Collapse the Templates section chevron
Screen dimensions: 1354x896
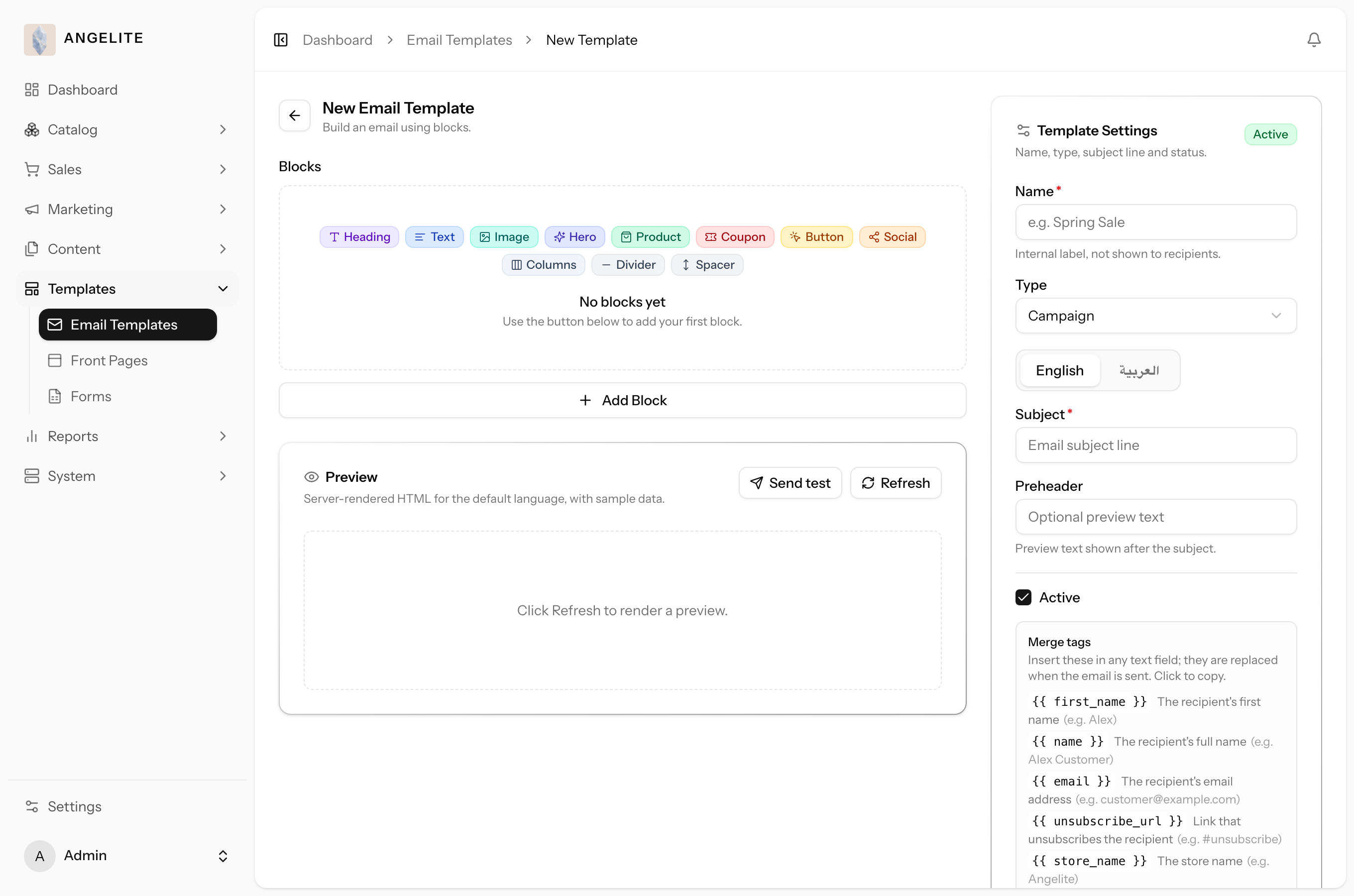(x=223, y=289)
